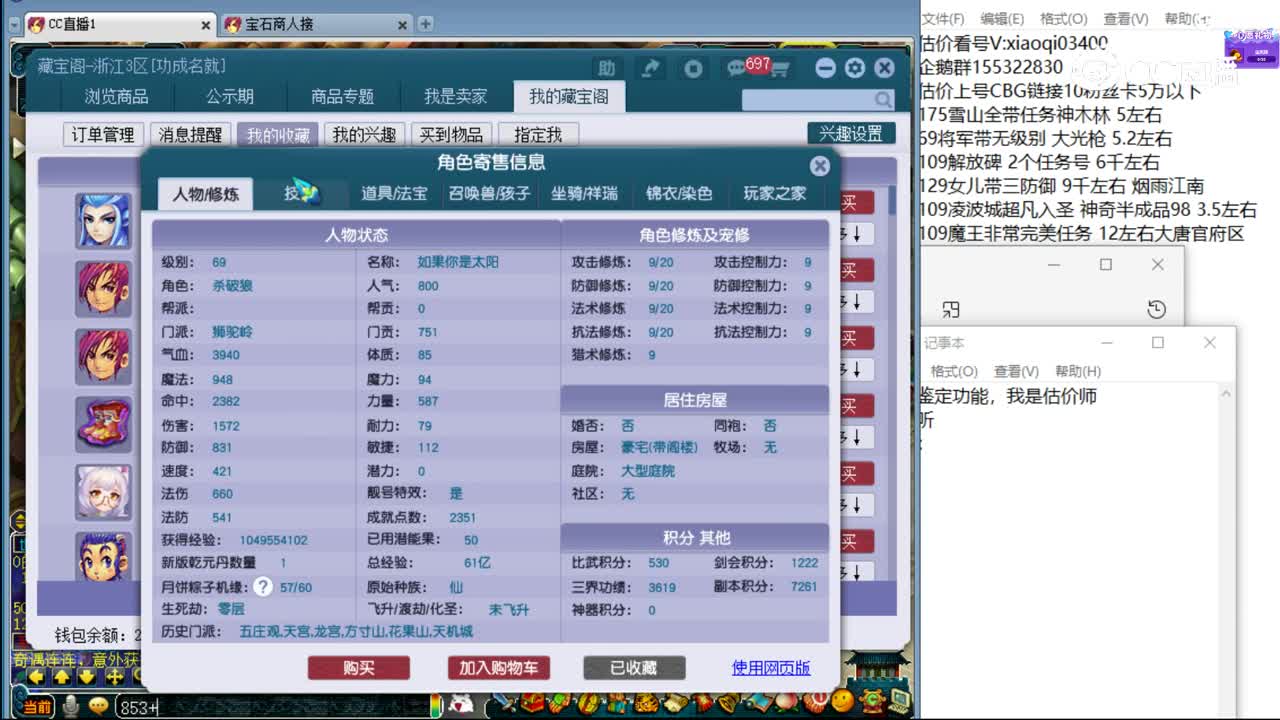Click the stop recording circle icon

pos(692,68)
